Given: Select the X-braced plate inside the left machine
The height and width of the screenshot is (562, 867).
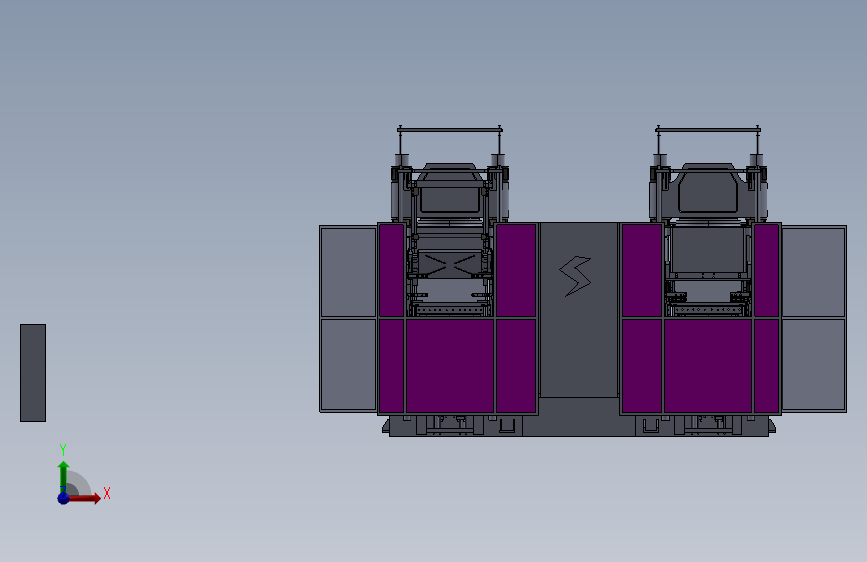Looking at the screenshot, I should pos(450,264).
